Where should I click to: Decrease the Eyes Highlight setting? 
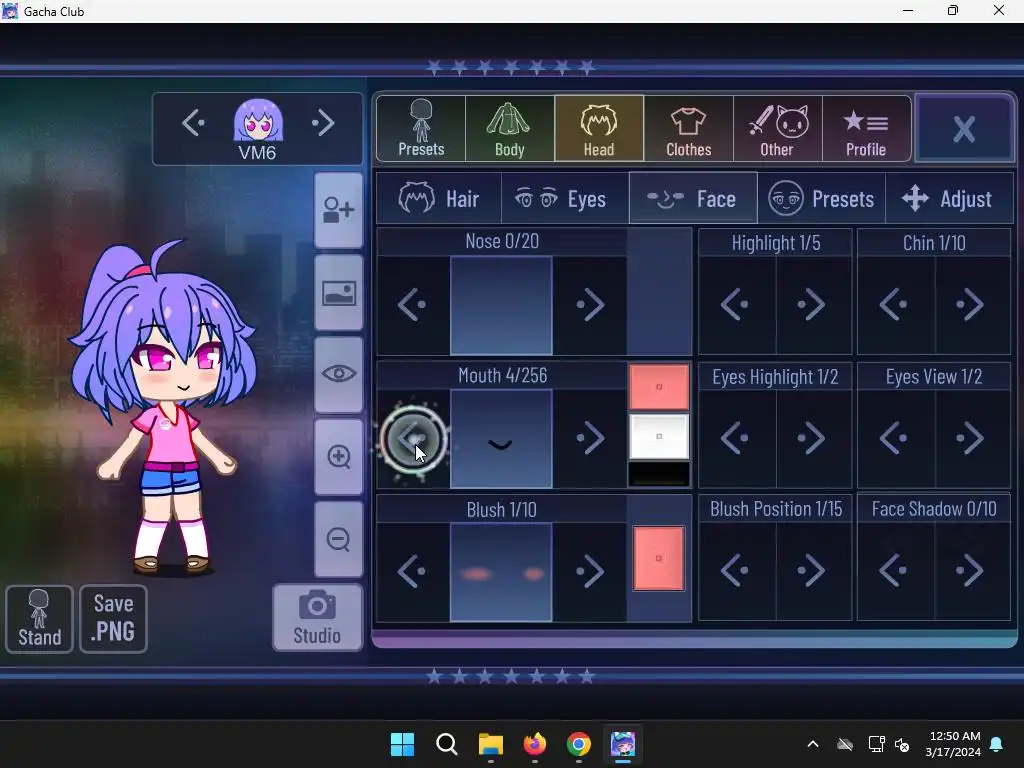click(x=737, y=439)
